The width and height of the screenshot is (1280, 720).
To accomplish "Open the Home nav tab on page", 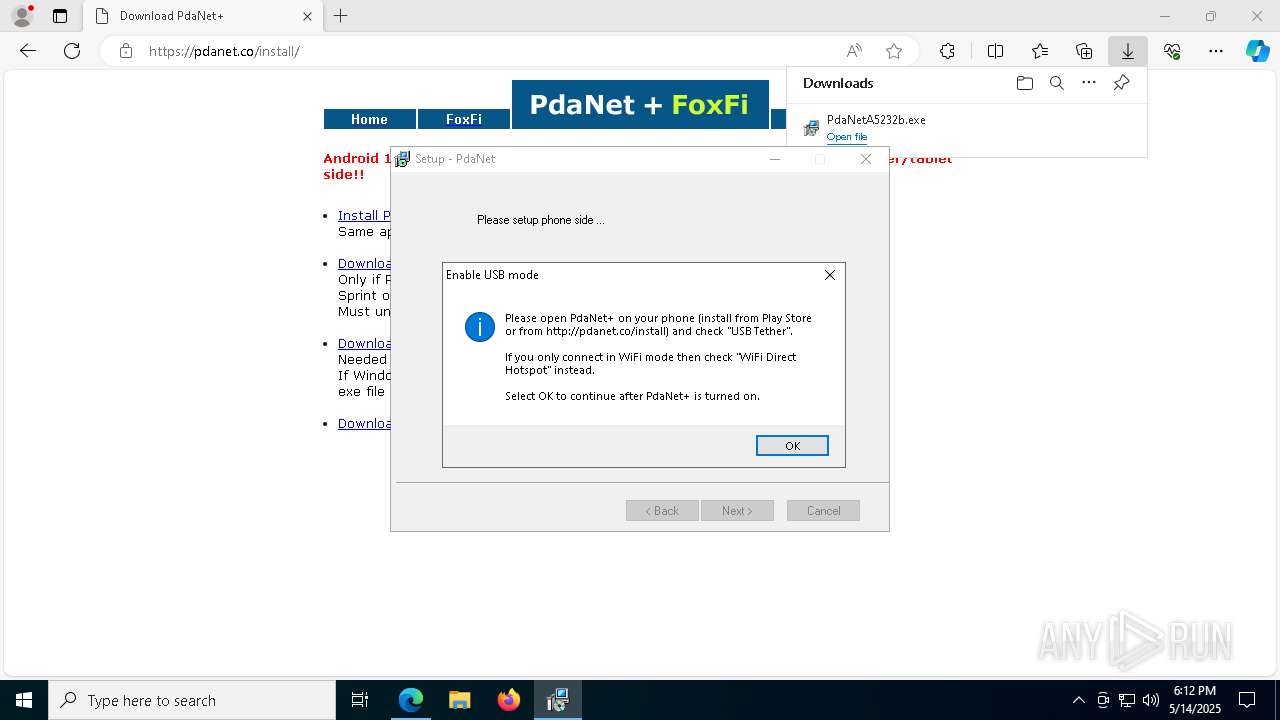I will (x=369, y=119).
